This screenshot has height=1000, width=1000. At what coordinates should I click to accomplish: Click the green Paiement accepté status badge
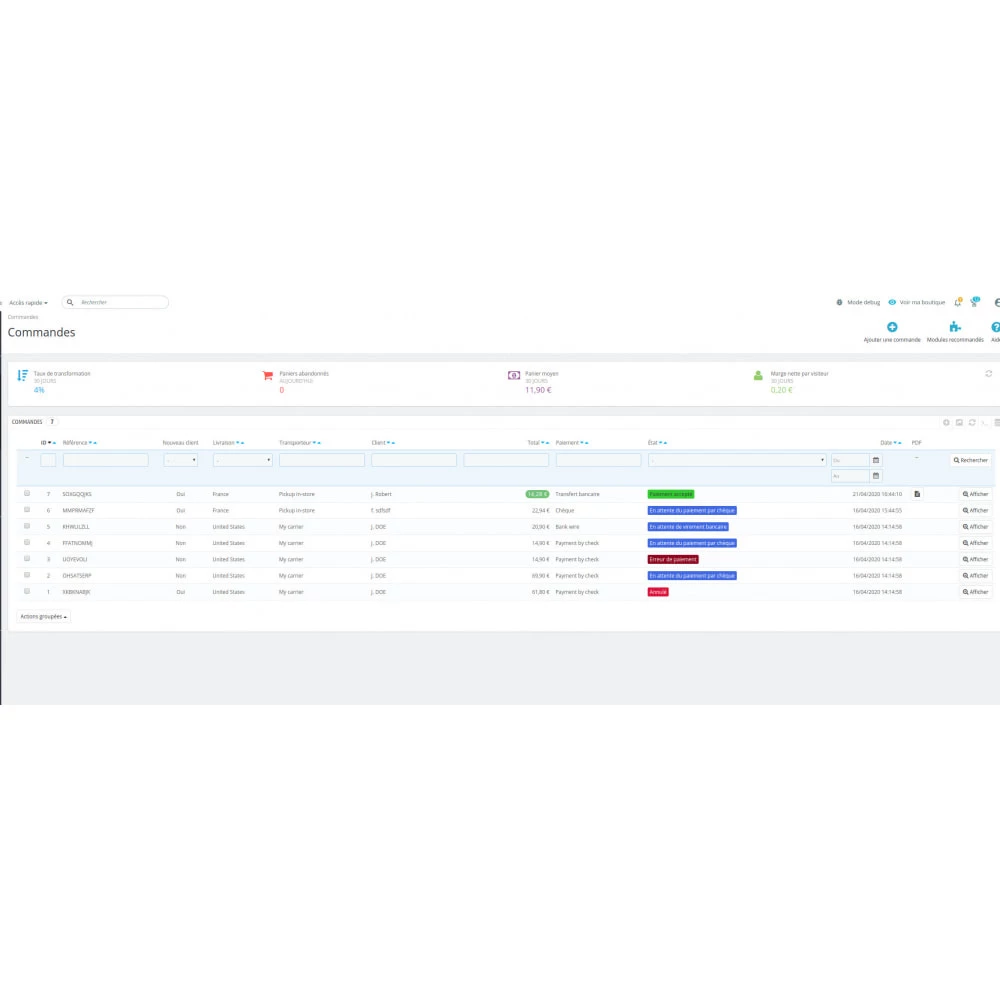670,494
